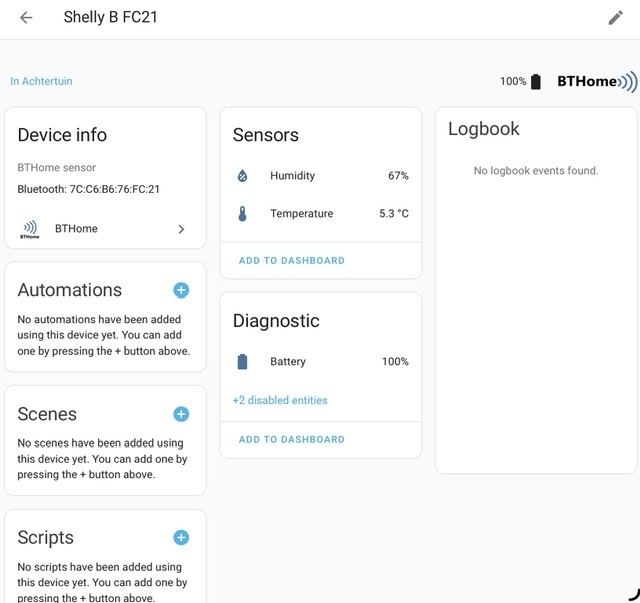This screenshot has height=603, width=640.
Task: Go back using the arrow icon
Action: coord(26,18)
